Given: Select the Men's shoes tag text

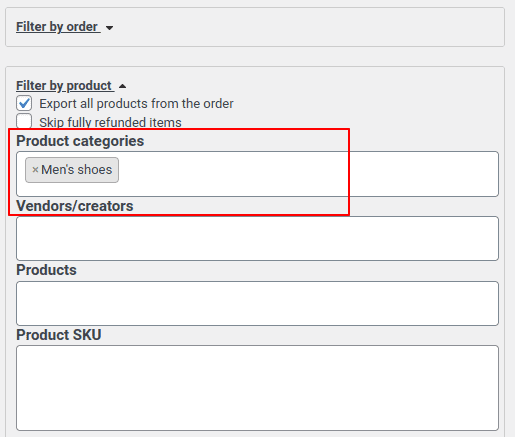Looking at the screenshot, I should (77, 170).
